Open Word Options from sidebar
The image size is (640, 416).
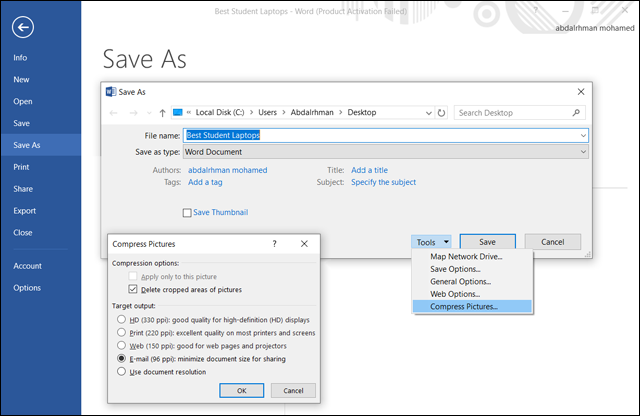click(x=41, y=288)
